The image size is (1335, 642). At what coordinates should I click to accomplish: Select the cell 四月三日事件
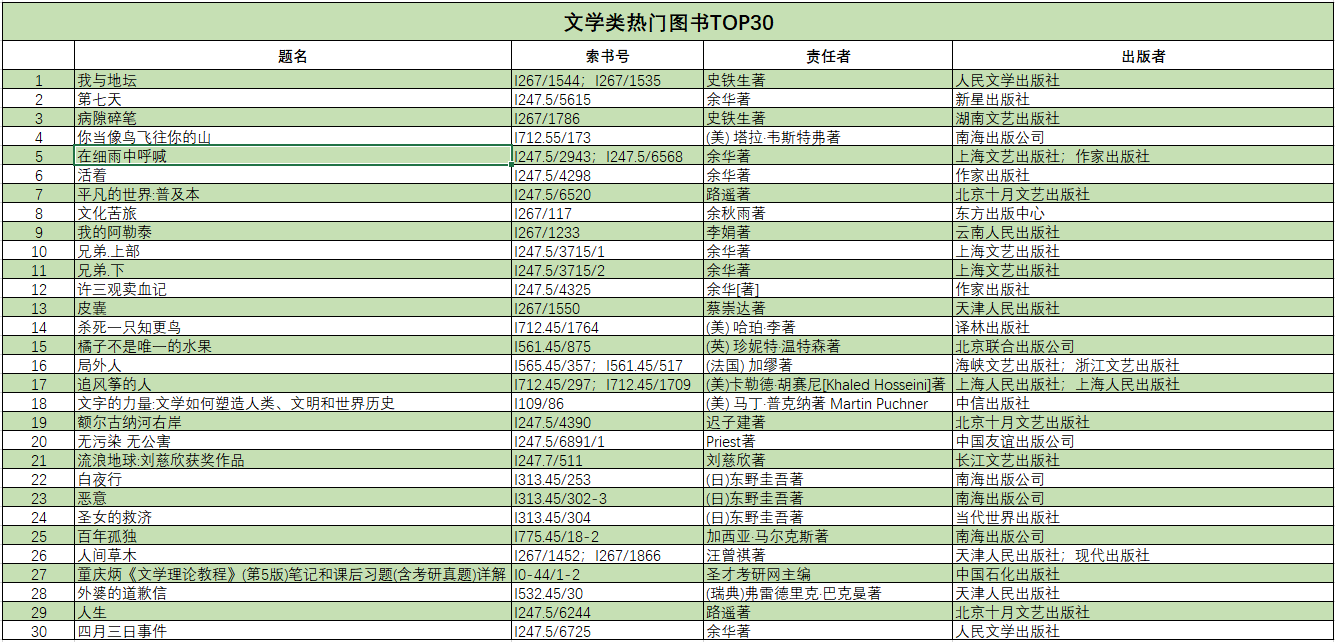click(x=293, y=632)
